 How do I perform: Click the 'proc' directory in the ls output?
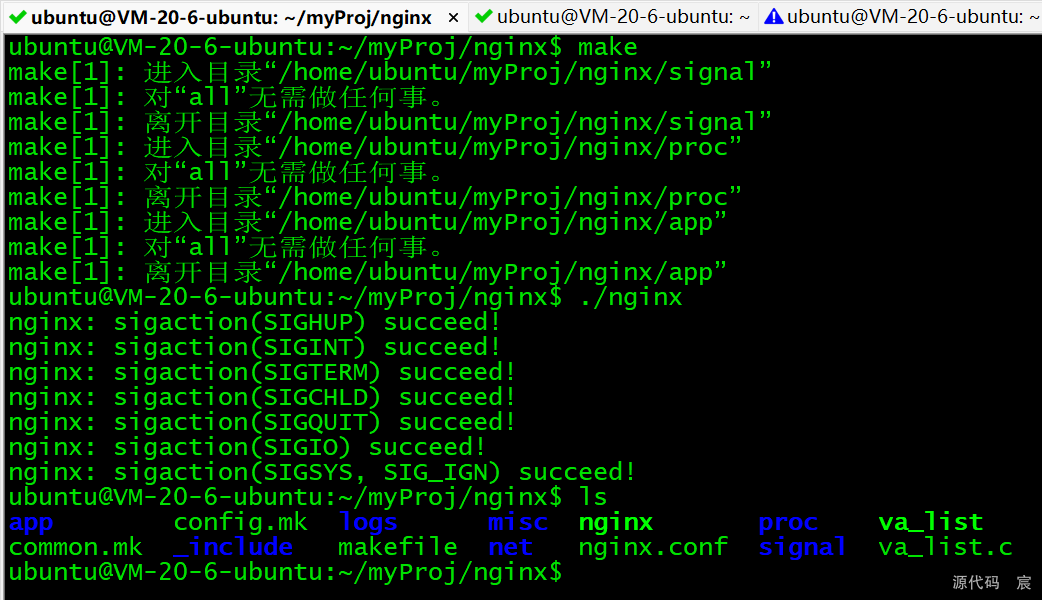tap(788, 523)
